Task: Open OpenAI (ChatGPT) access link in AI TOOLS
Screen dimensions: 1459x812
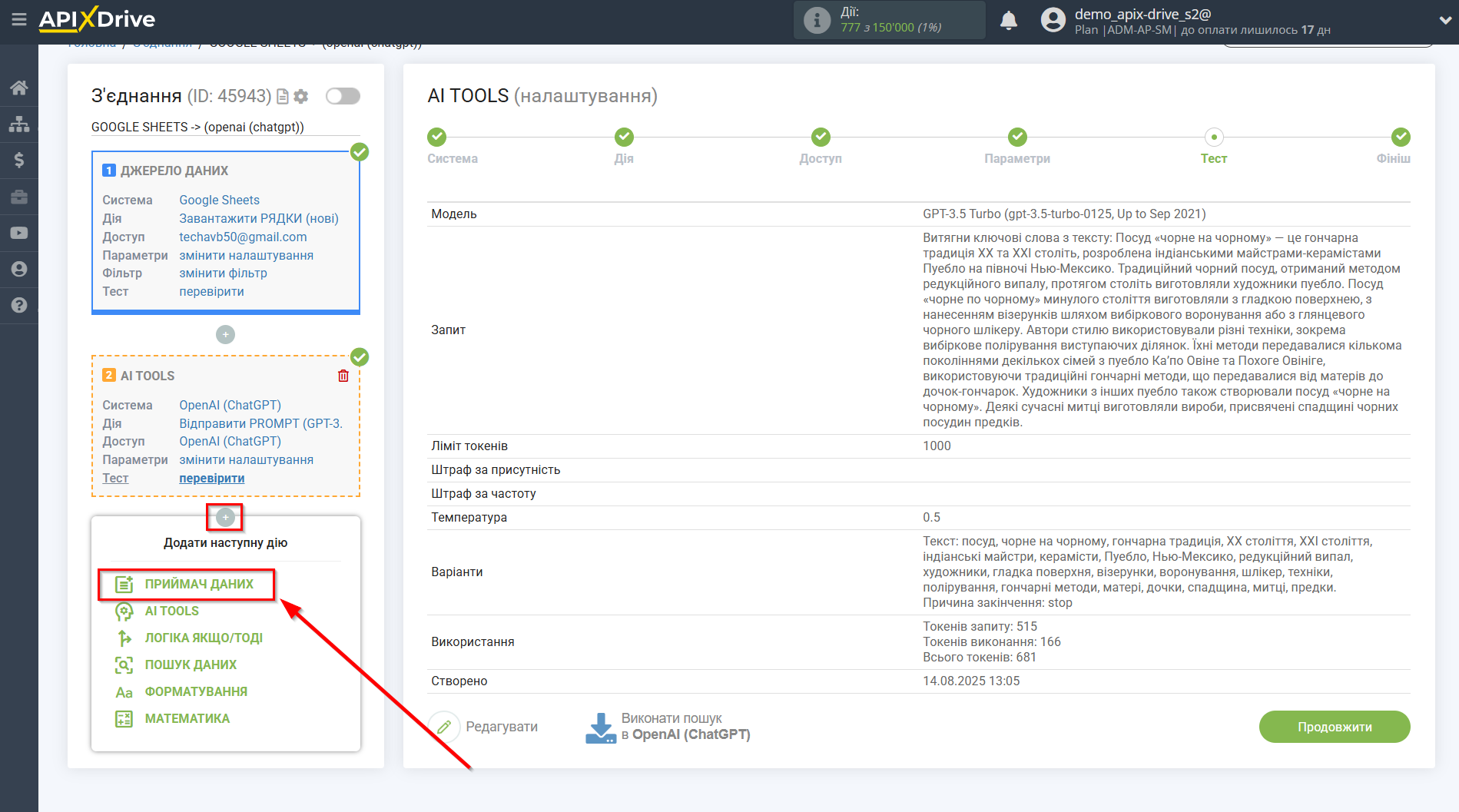Action: pos(230,441)
